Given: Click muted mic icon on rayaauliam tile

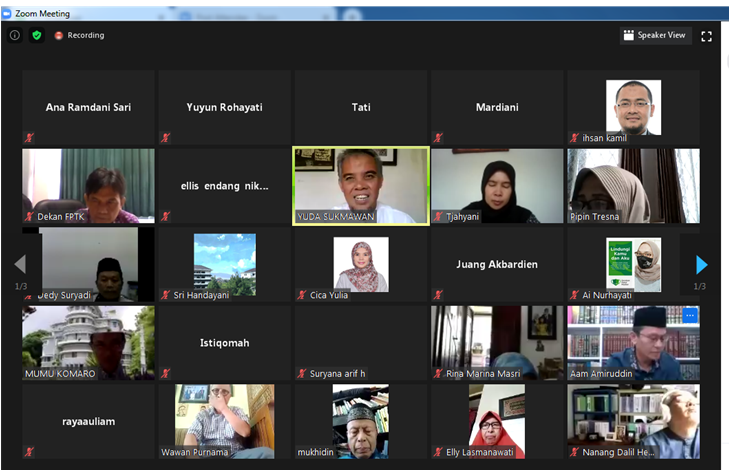Looking at the screenshot, I should click(29, 451).
